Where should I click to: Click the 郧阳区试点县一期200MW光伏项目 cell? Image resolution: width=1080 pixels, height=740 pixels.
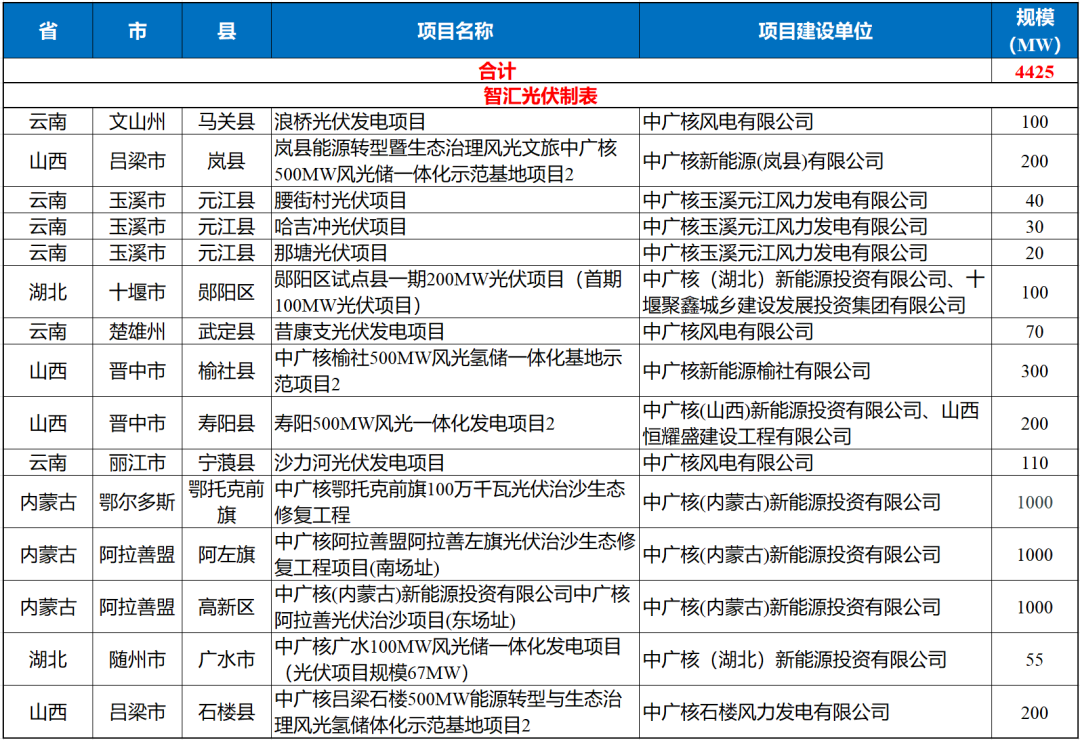pyautogui.click(x=455, y=291)
